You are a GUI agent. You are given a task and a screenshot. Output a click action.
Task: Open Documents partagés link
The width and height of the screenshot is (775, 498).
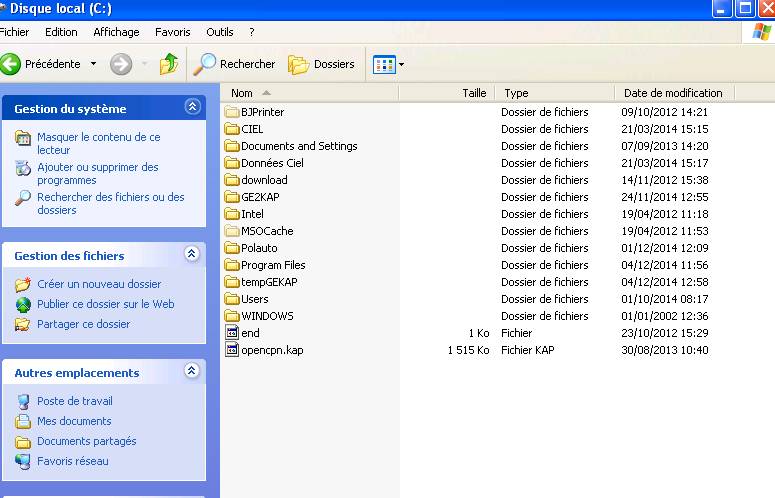point(86,441)
